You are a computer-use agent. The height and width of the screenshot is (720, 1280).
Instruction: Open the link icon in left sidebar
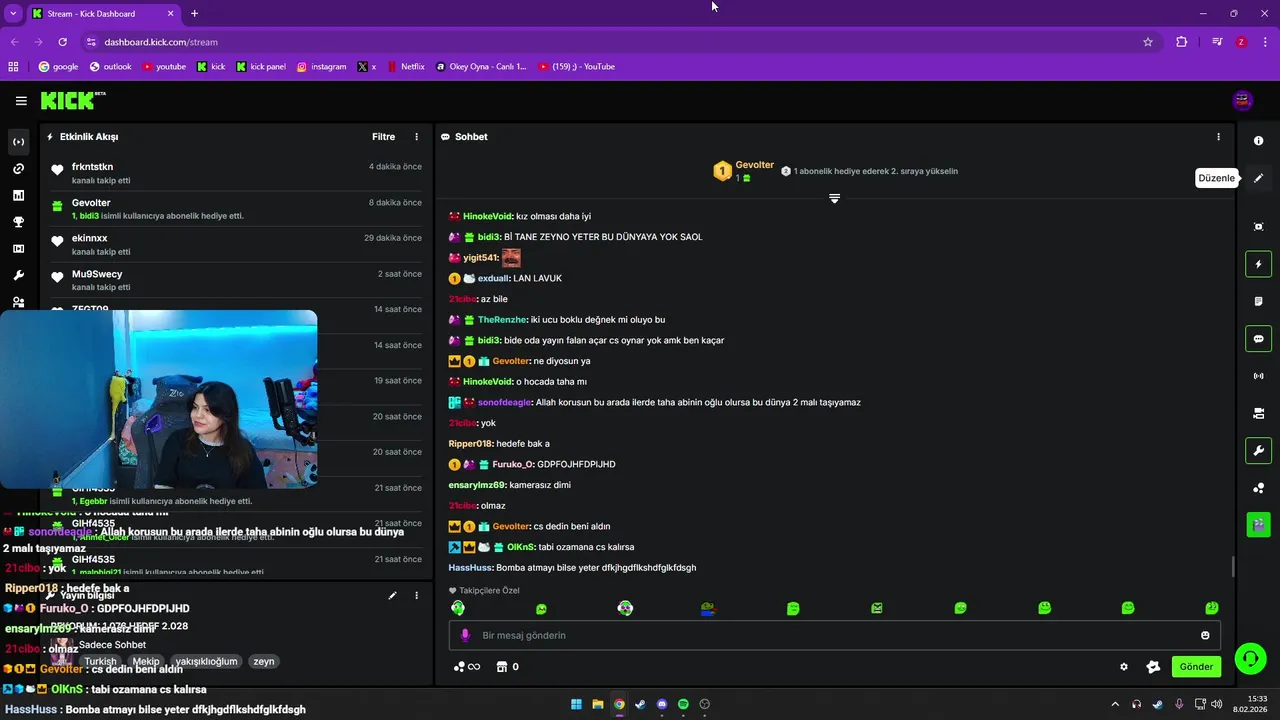(x=18, y=169)
